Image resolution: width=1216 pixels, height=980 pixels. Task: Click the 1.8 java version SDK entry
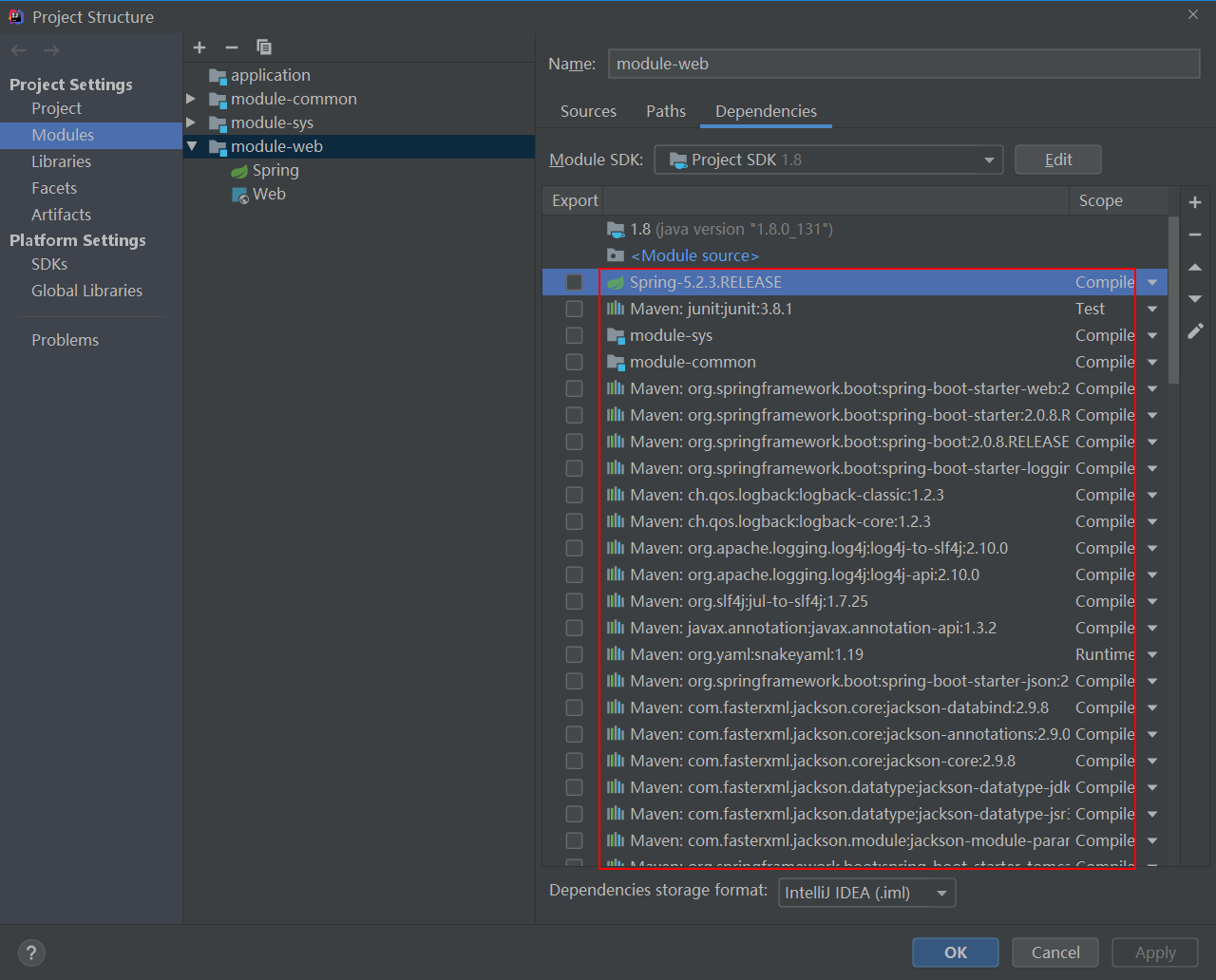pos(720,229)
